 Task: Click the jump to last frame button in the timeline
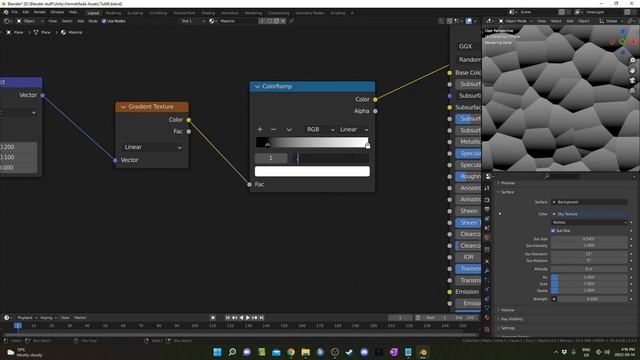(262, 318)
